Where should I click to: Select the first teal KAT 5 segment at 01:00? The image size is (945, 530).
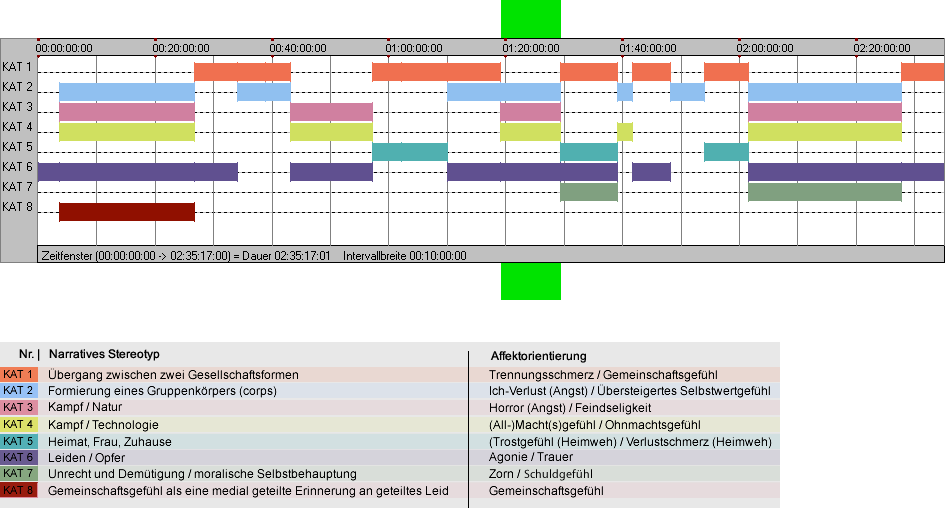click(x=410, y=152)
